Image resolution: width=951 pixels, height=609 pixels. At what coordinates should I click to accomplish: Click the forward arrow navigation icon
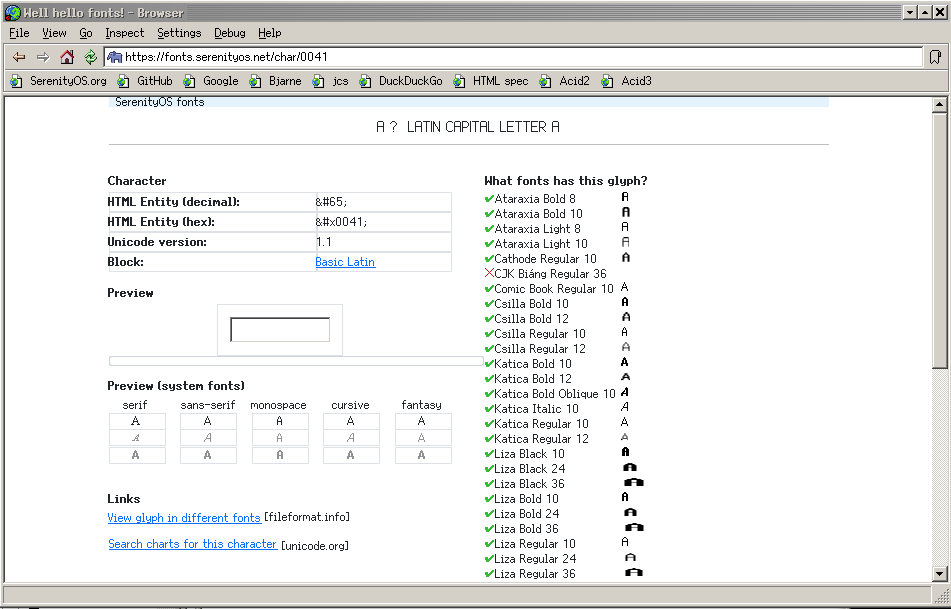coord(43,57)
